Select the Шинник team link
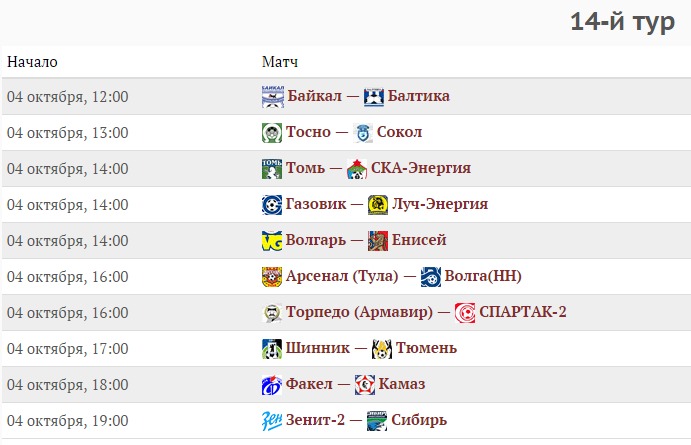 (318, 349)
